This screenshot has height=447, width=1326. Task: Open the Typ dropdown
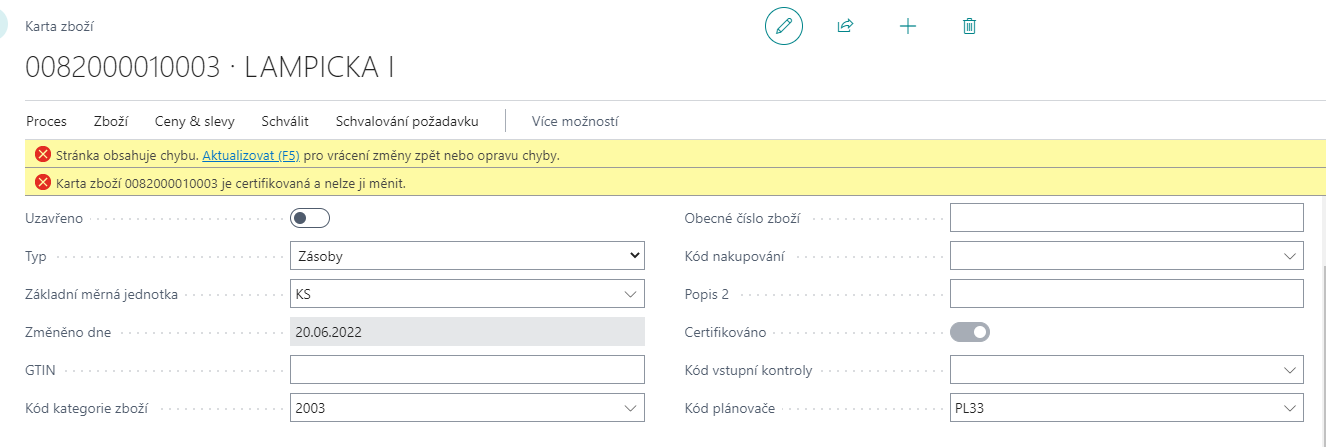pyautogui.click(x=467, y=256)
